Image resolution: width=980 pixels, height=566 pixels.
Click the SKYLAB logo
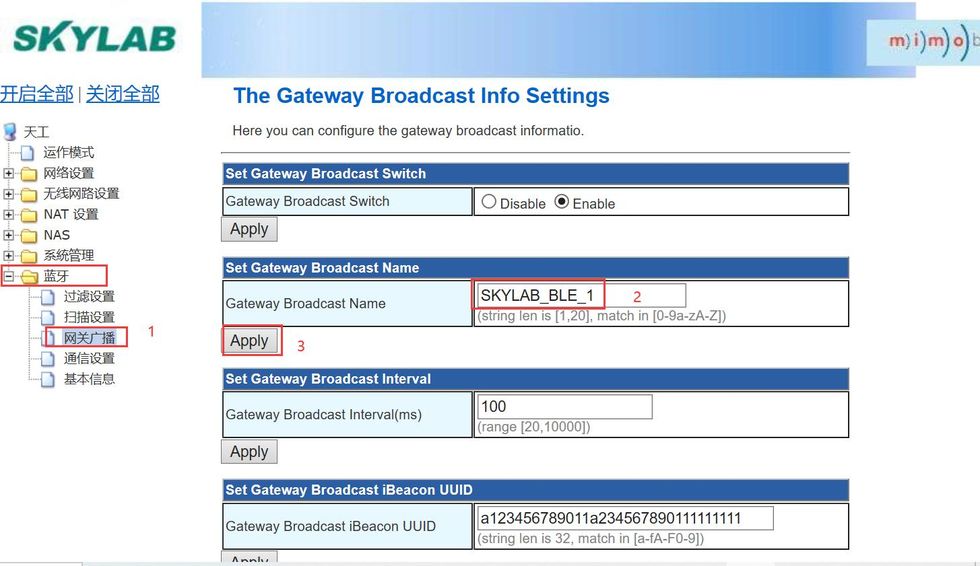point(94,38)
